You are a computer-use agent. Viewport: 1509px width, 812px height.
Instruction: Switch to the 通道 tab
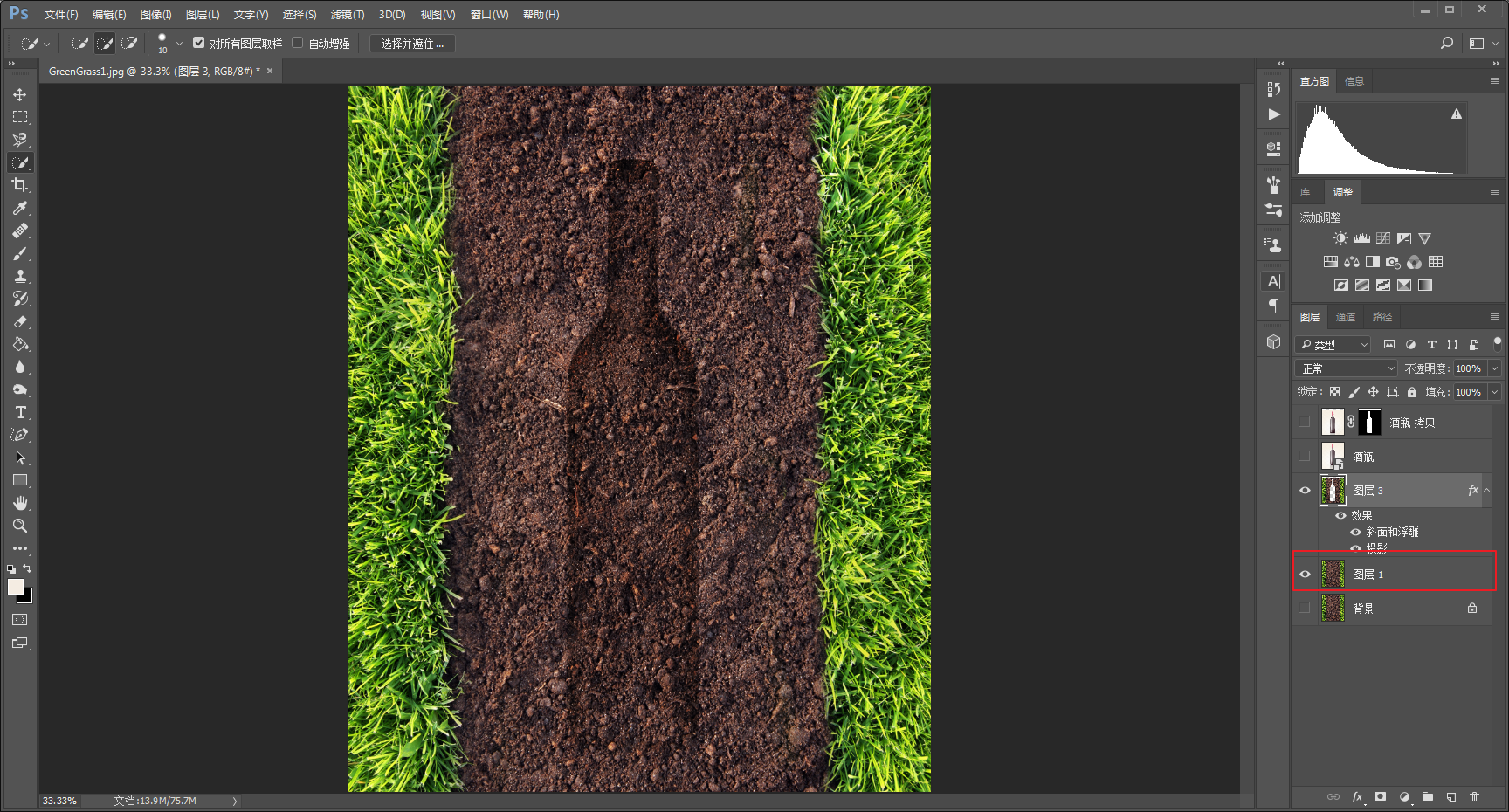1346,317
